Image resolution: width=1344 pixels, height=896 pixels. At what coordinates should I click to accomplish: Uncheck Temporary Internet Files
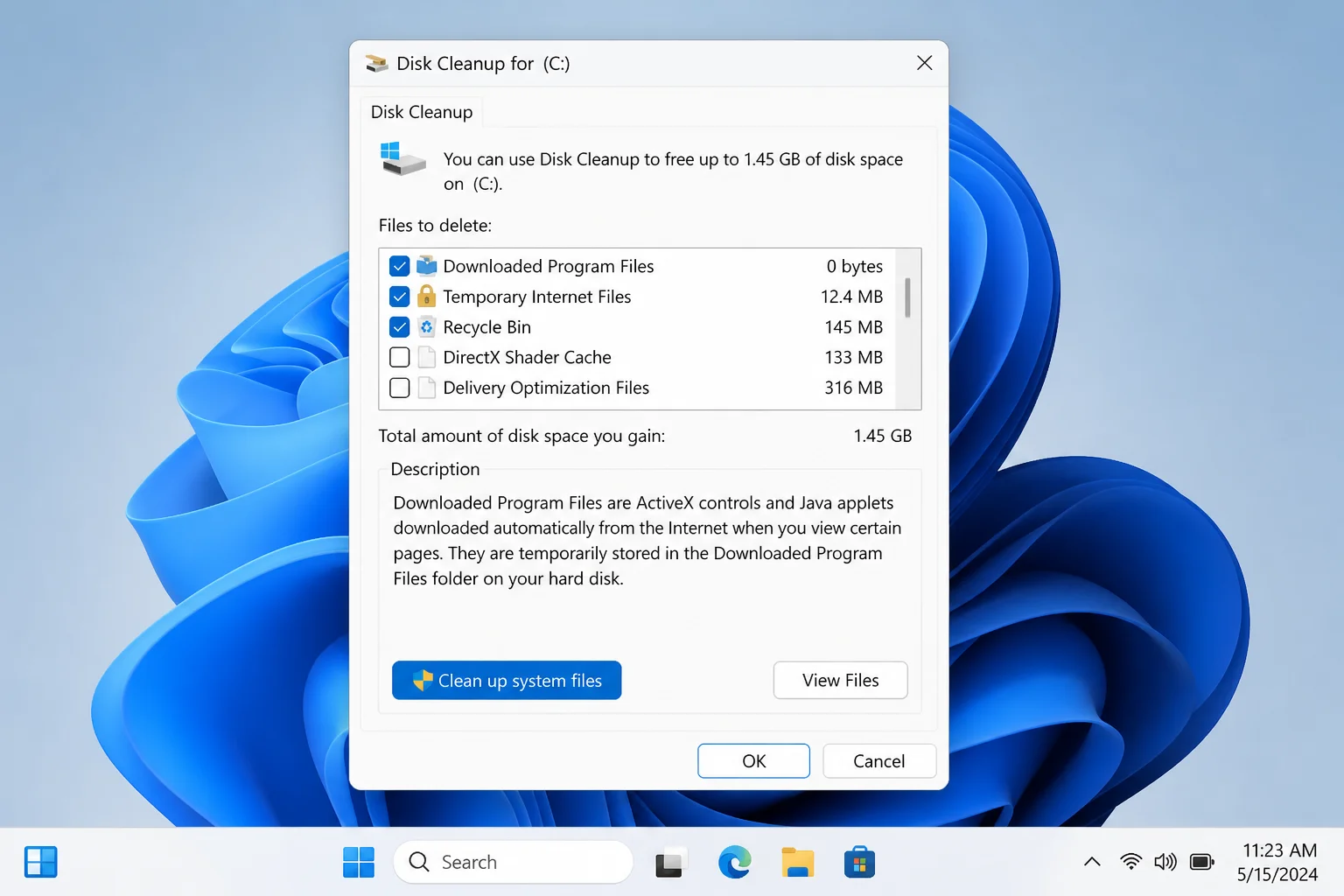pos(399,297)
